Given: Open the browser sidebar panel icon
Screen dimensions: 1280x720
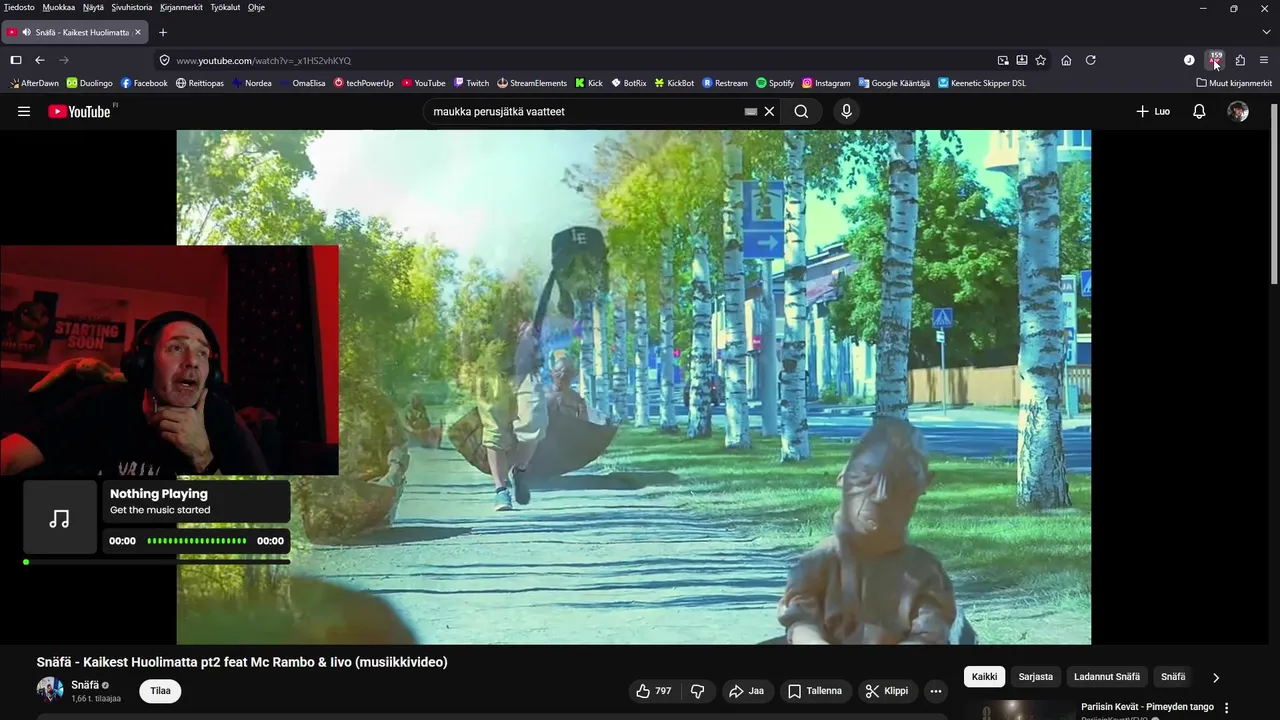Looking at the screenshot, I should pyautogui.click(x=16, y=60).
